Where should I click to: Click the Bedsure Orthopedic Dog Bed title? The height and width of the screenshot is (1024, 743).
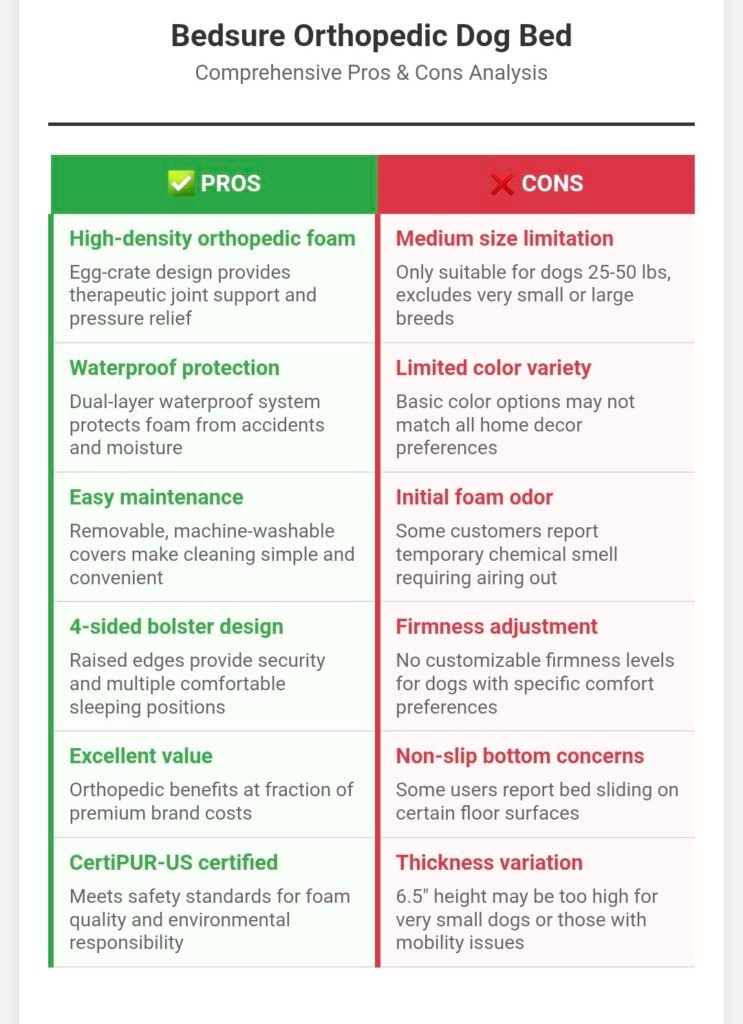(x=371, y=36)
